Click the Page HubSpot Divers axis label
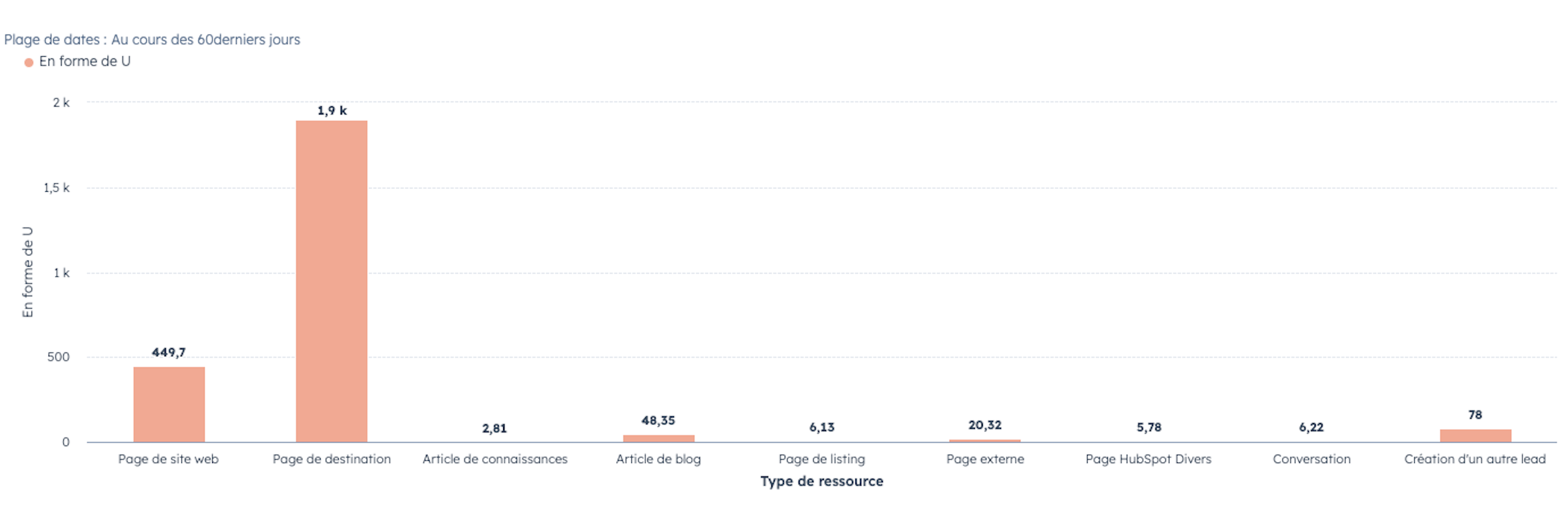 point(1148,460)
